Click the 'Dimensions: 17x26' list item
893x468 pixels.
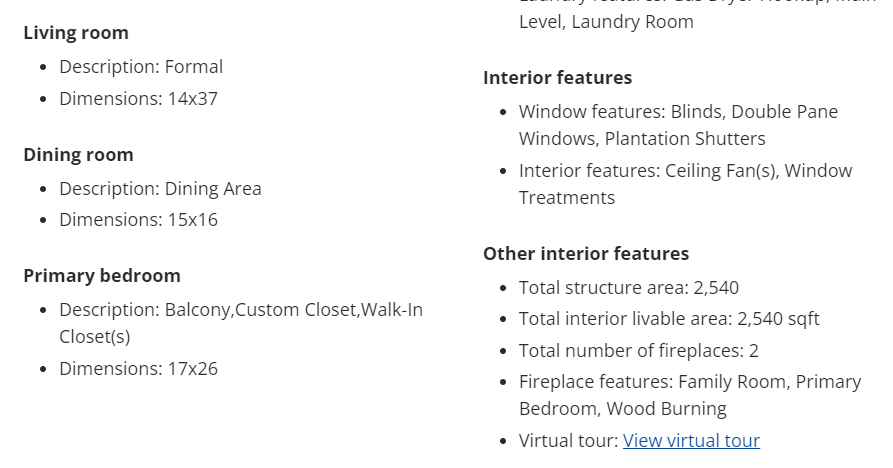(x=138, y=369)
